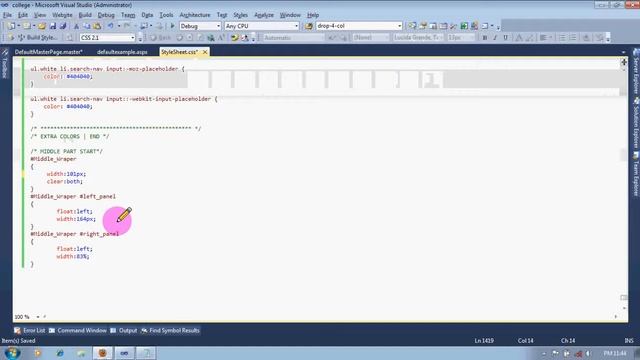
Task: Click the Windows Start button
Action: (x=12, y=353)
